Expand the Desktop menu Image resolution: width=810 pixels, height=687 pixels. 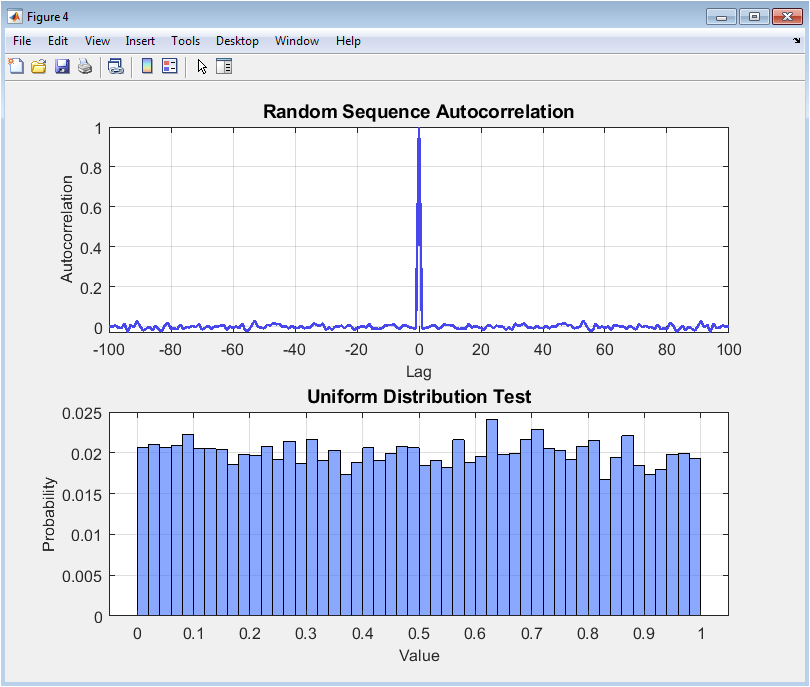237,41
